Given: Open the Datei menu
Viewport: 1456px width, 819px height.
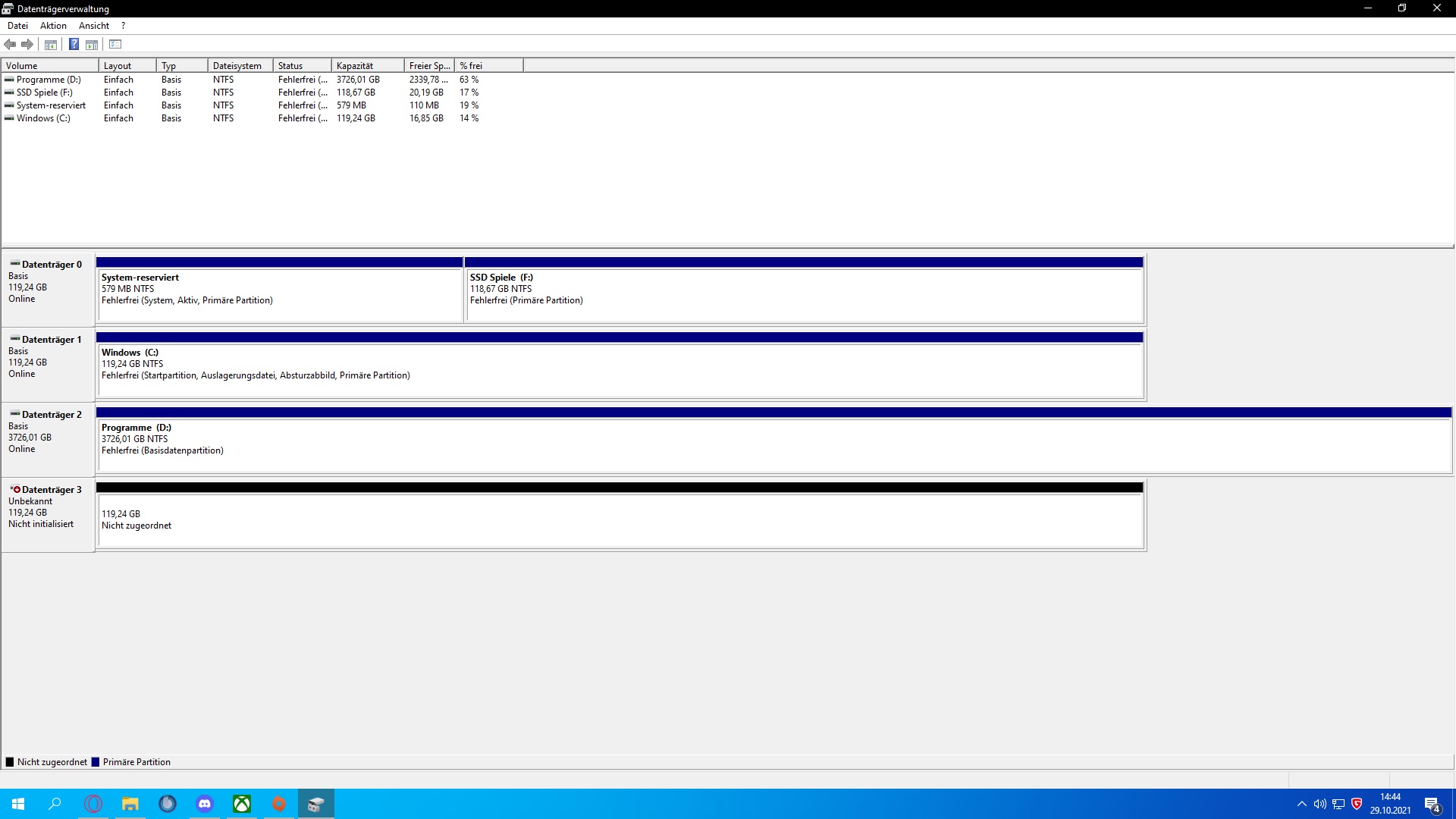Looking at the screenshot, I should coord(17,26).
